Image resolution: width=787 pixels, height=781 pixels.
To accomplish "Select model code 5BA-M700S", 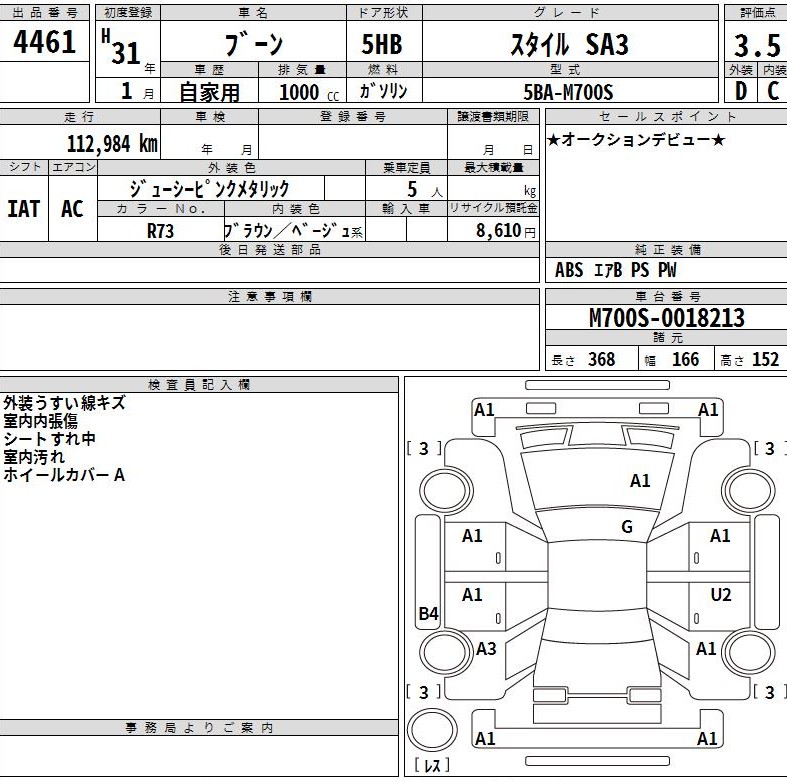I will [568, 92].
